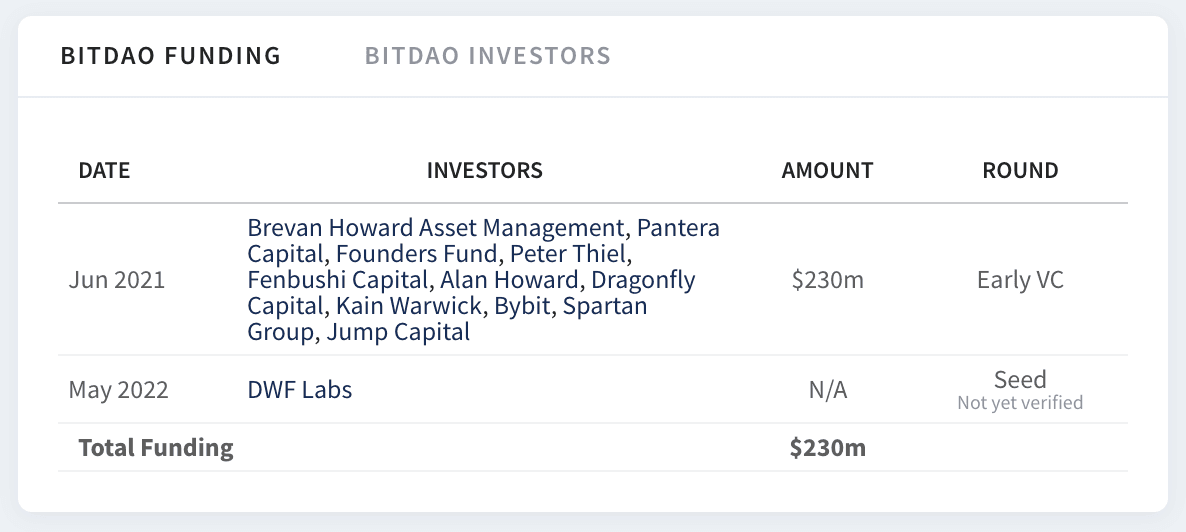Select the $230m Total Funding amount

pos(827,447)
